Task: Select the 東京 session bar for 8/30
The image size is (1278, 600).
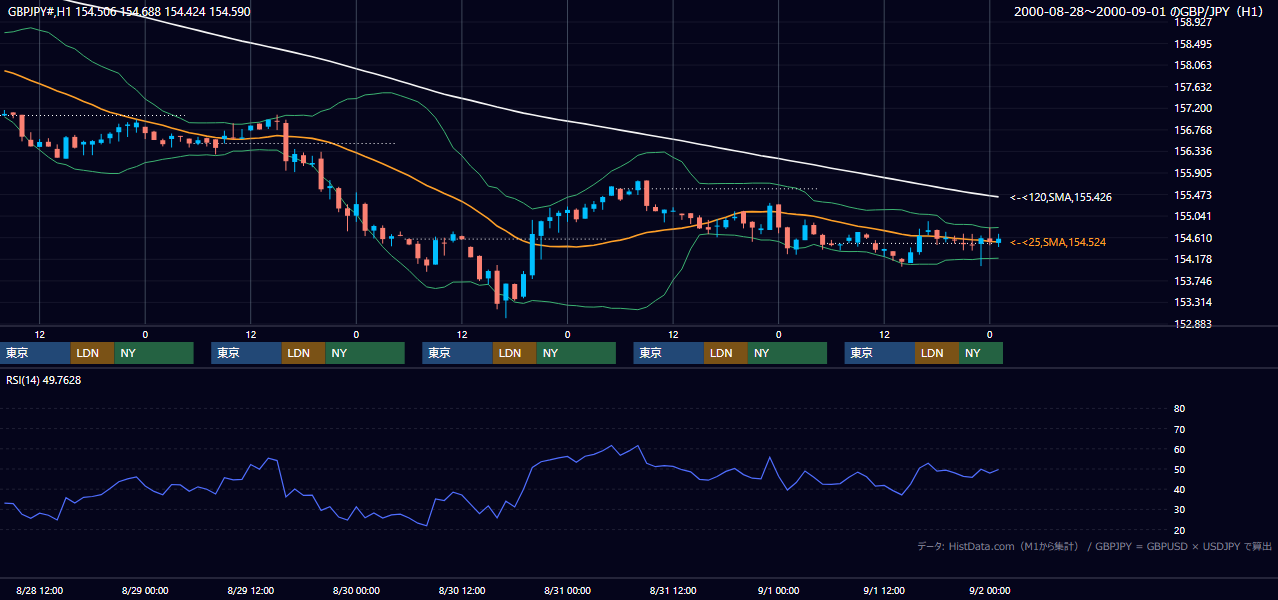Action: (x=457, y=353)
